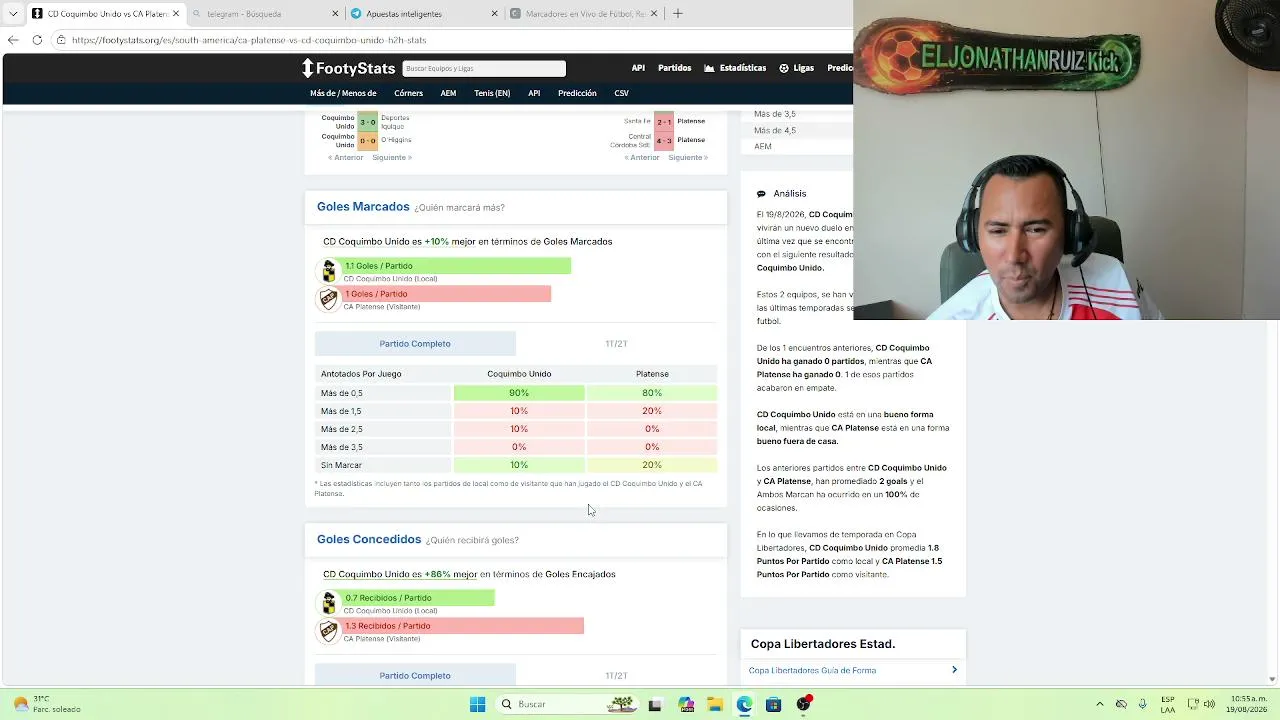Viewport: 1280px width, 720px height.
Task: Click the red 1.3 Recibidos / Partido bar
Action: tap(462, 626)
